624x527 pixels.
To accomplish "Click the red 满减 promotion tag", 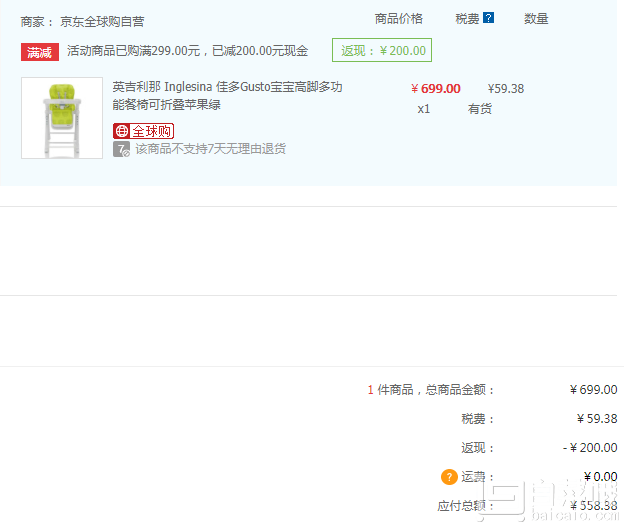I will [40, 52].
